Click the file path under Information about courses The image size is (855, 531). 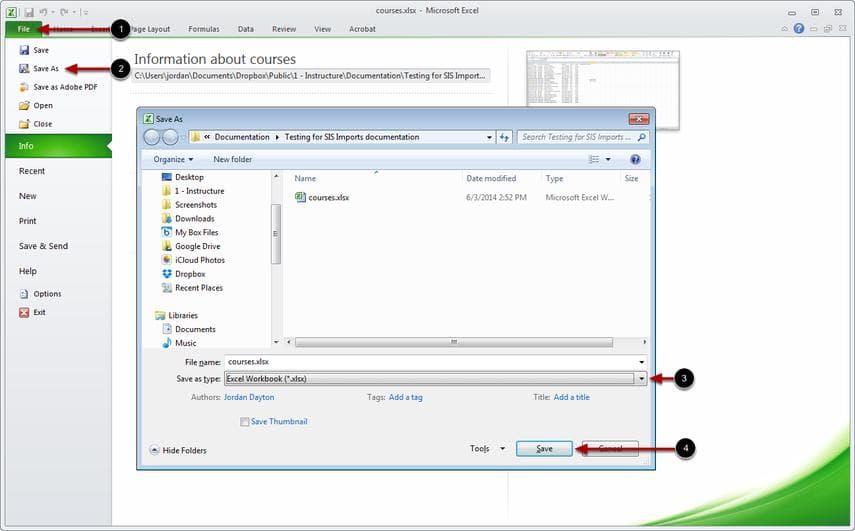[310, 76]
